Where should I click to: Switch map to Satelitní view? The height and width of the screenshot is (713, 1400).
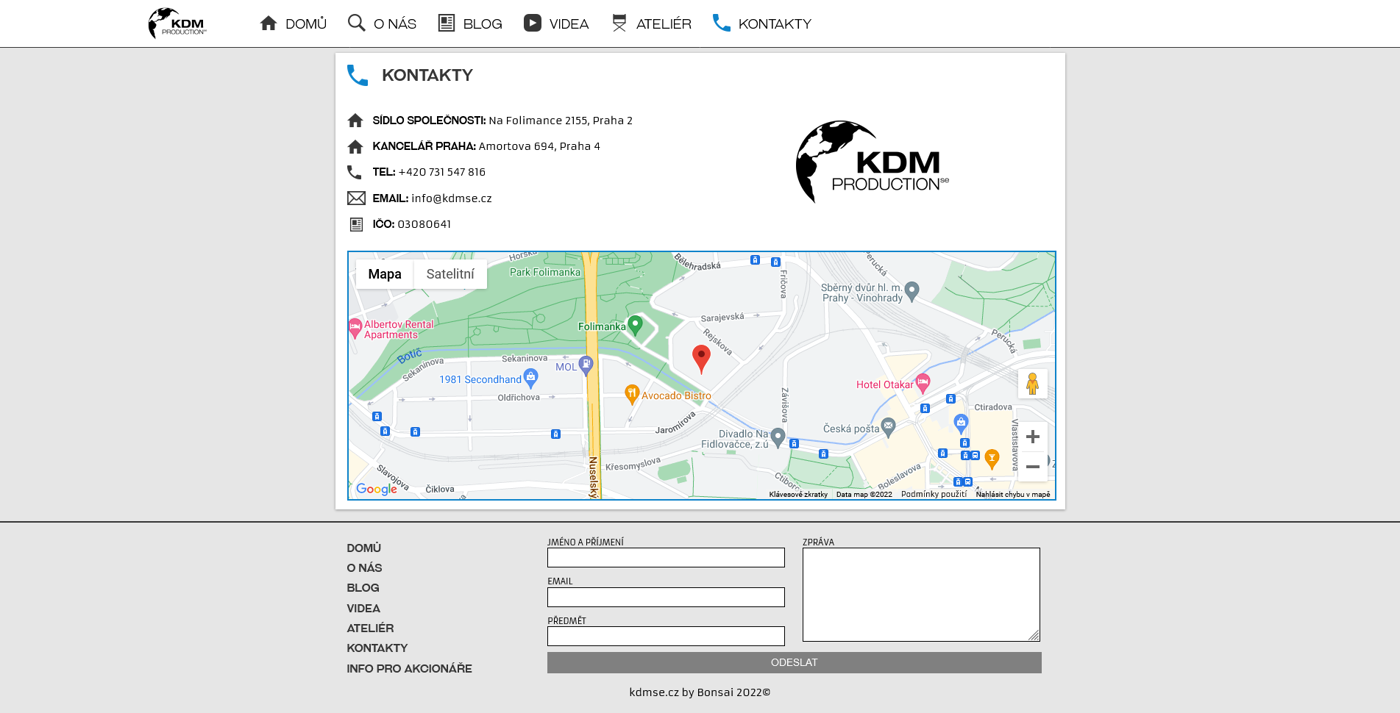pos(450,274)
